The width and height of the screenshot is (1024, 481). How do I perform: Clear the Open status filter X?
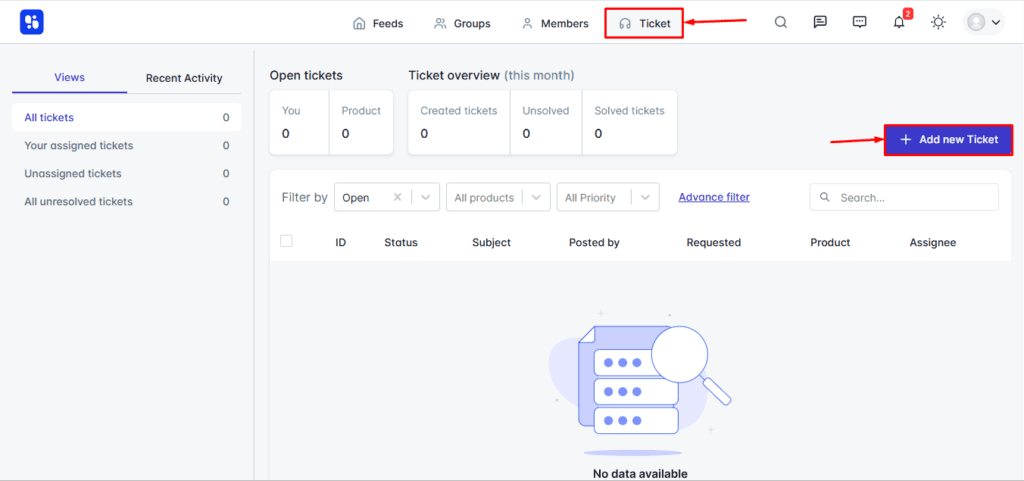pyautogui.click(x=397, y=198)
